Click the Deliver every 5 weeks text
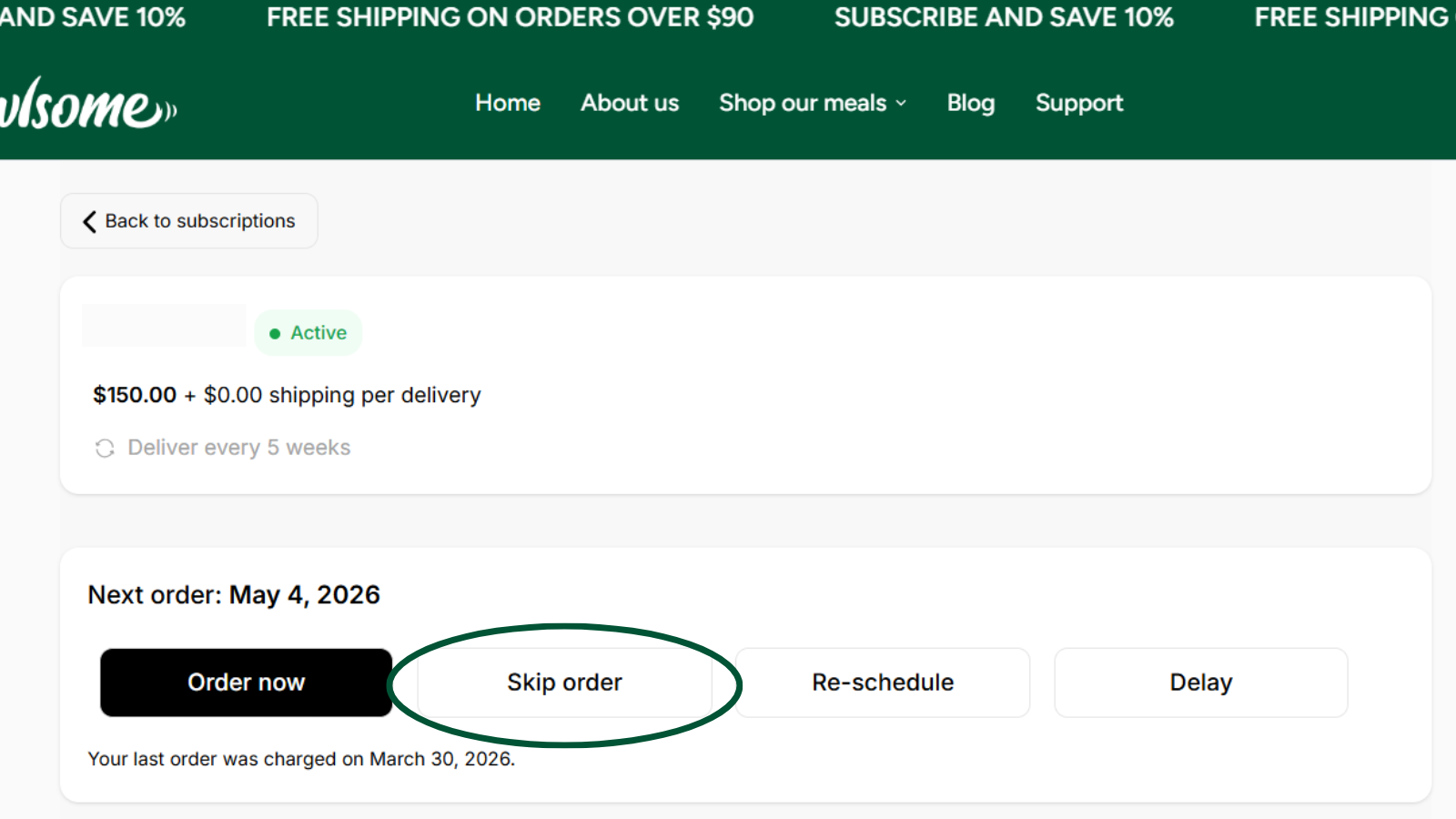 (x=238, y=448)
